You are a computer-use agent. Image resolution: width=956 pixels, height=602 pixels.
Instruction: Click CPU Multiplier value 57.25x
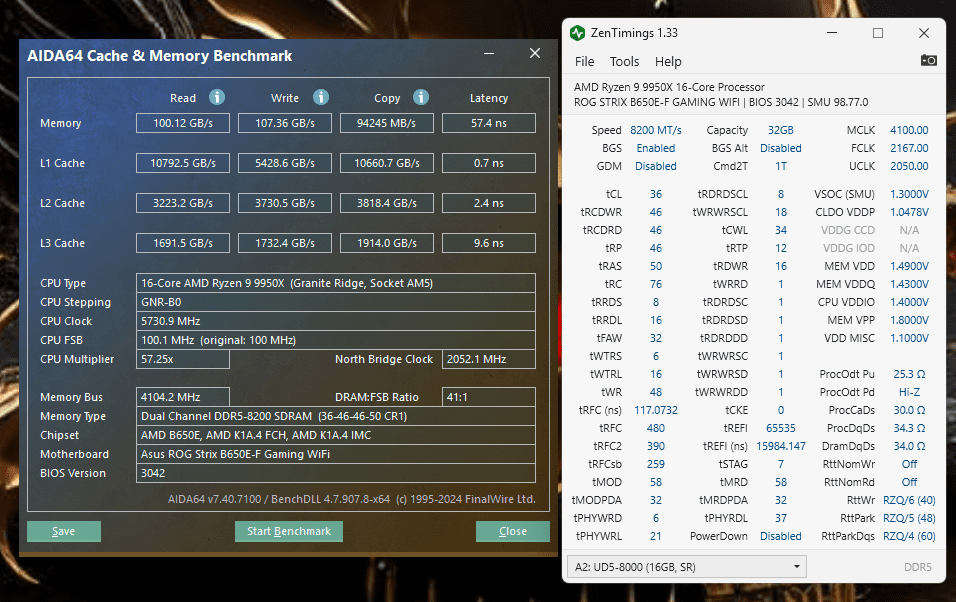(183, 359)
